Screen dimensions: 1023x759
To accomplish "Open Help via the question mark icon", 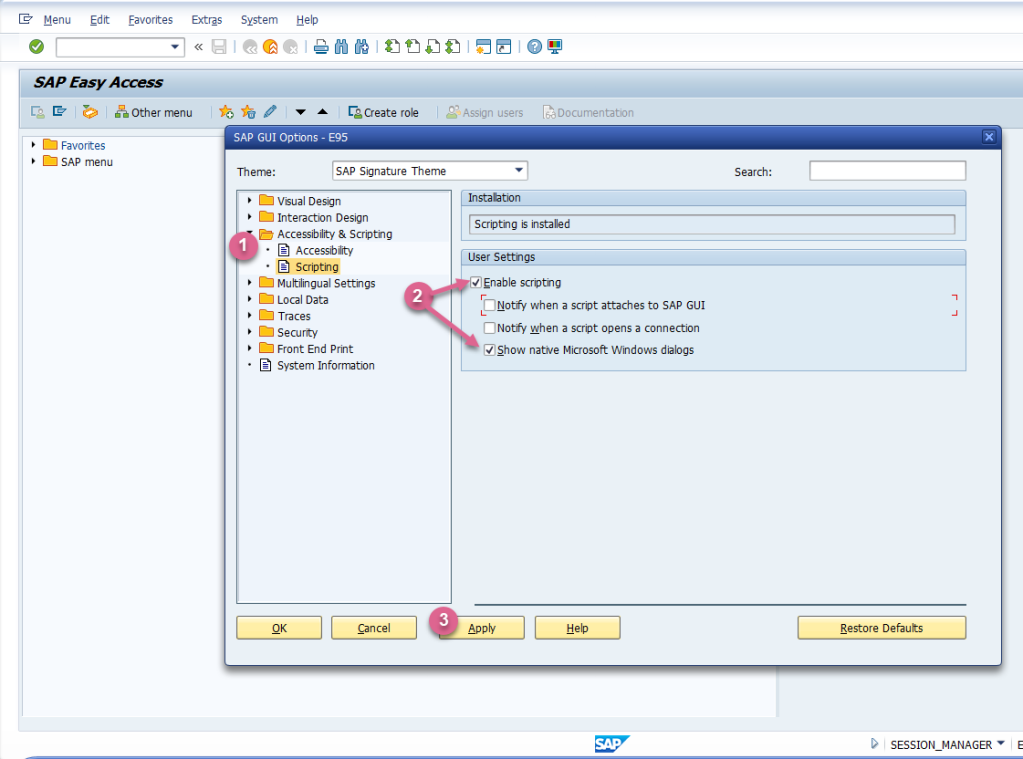I will pyautogui.click(x=535, y=46).
